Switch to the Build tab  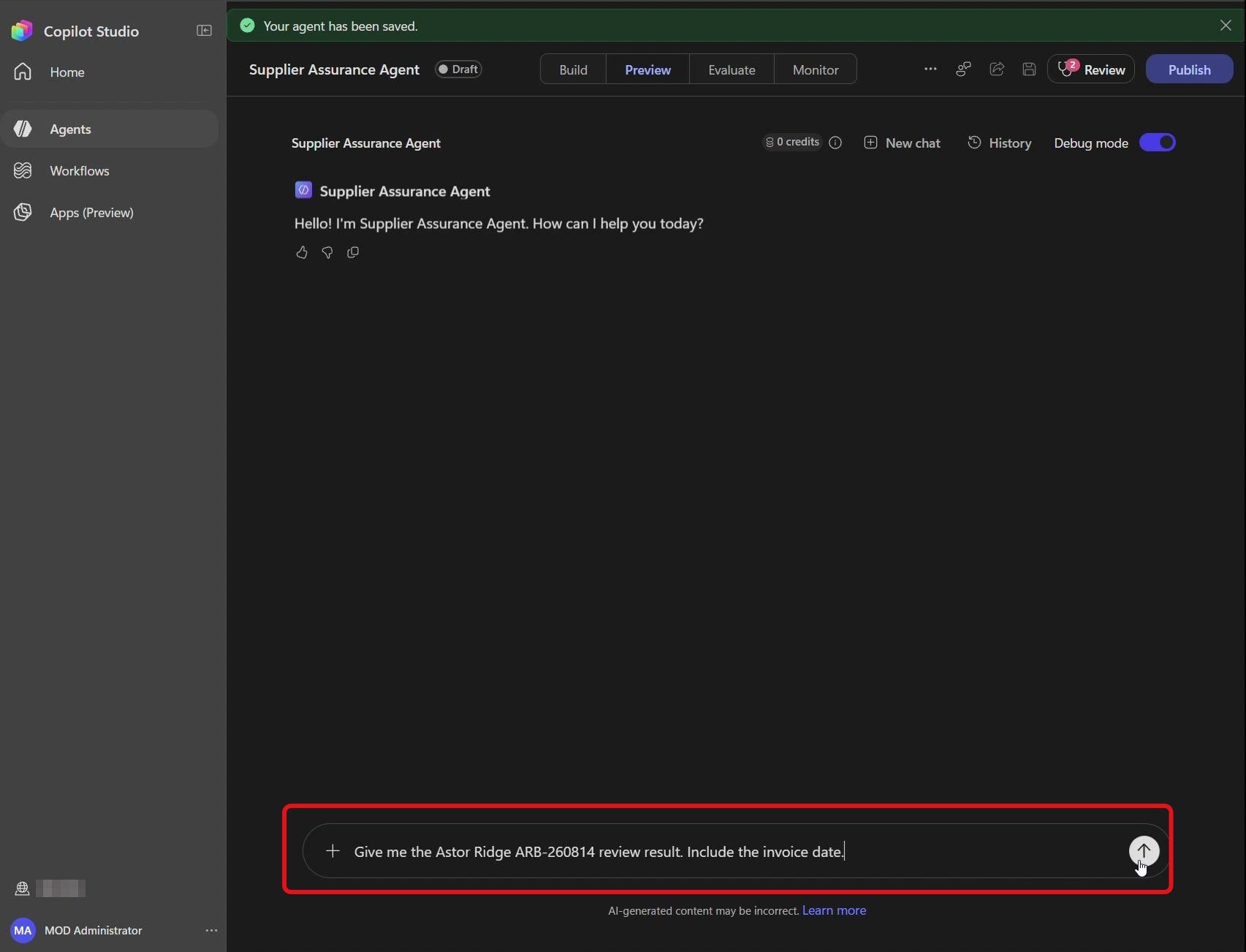click(573, 69)
